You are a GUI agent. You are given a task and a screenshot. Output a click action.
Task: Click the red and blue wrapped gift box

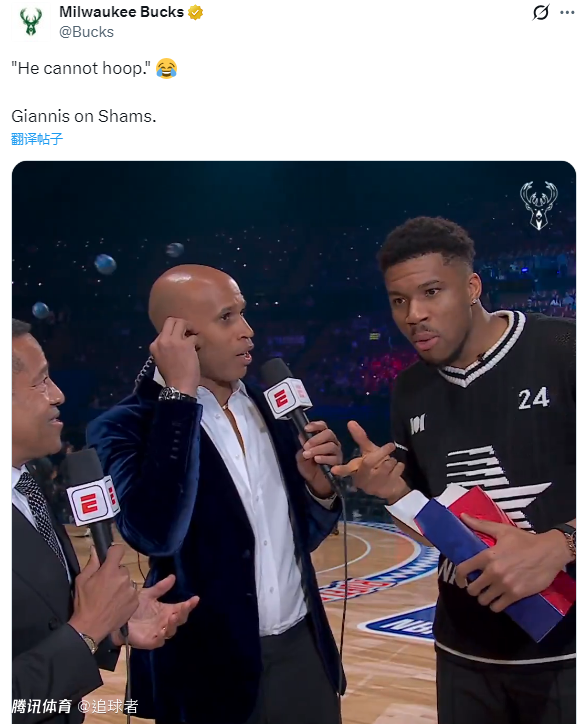(500, 561)
